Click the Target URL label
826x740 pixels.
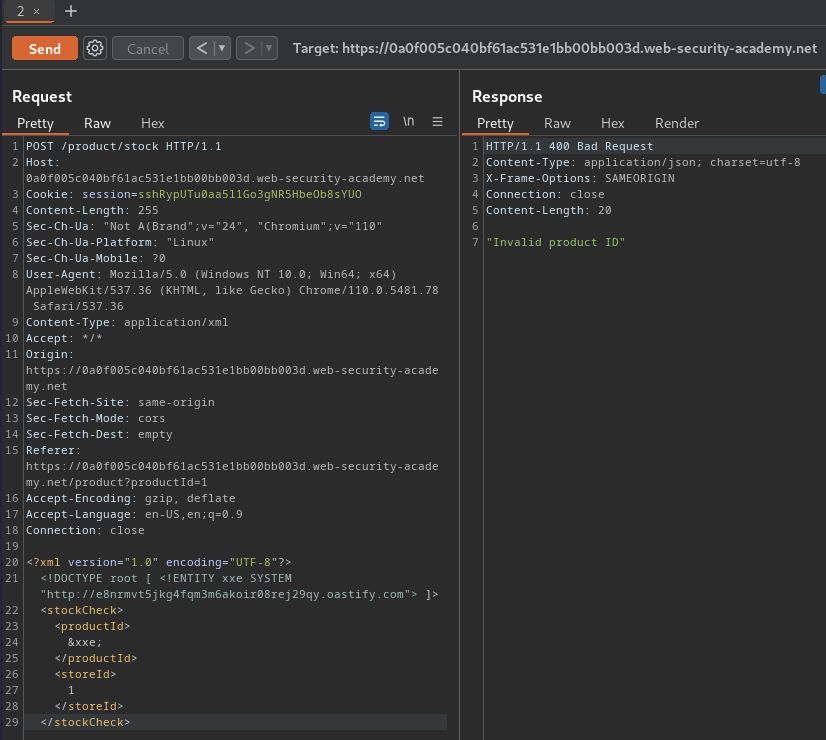(x=555, y=48)
